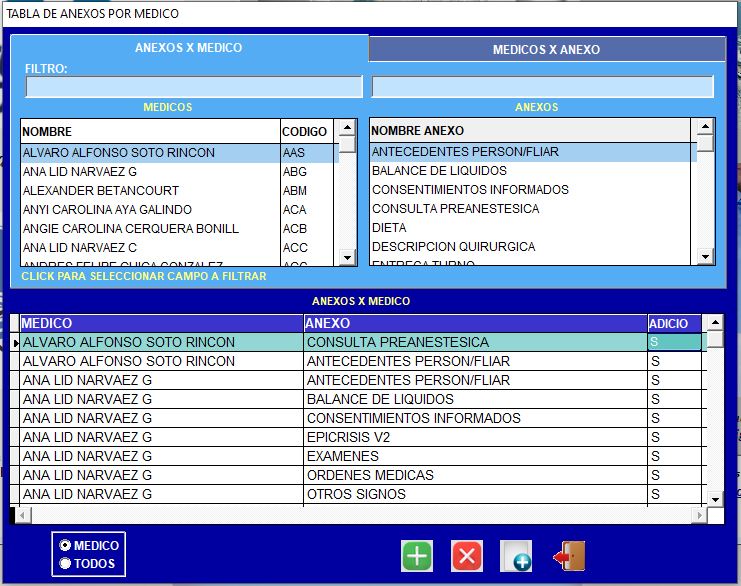Click CODIGO column header
Viewport: 741px width, 586px height.
307,131
